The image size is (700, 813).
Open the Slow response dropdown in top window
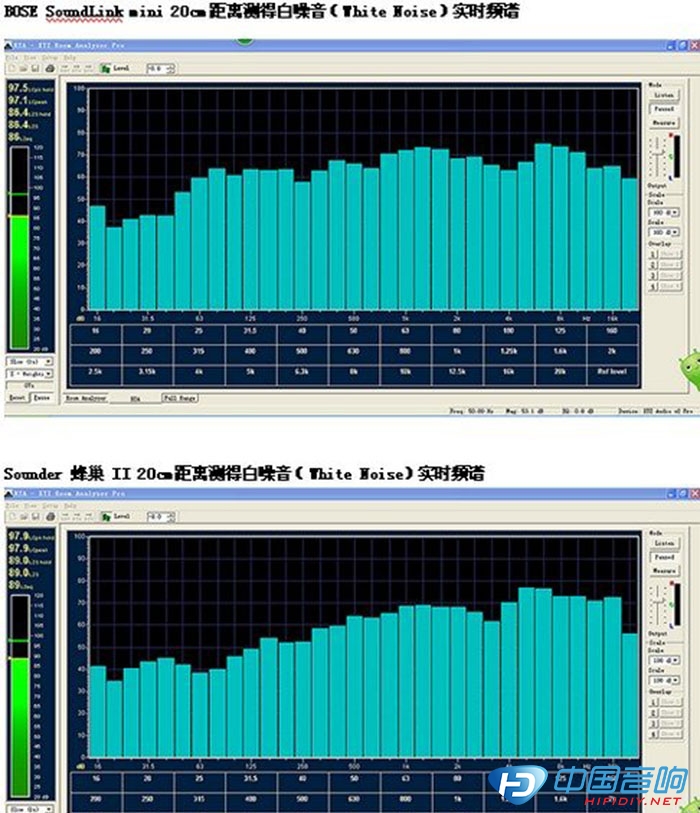point(28,360)
